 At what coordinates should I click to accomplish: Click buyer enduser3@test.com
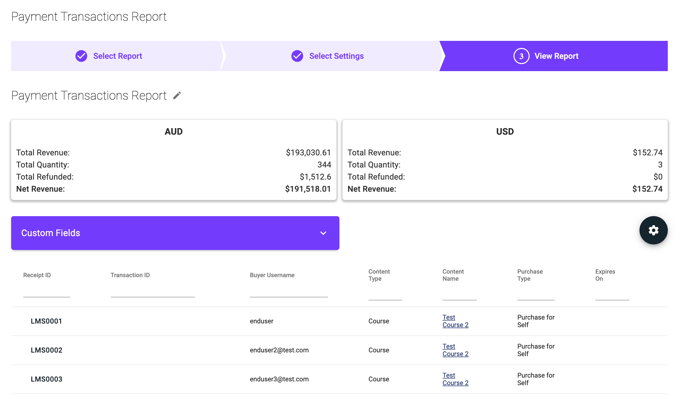pyautogui.click(x=279, y=379)
